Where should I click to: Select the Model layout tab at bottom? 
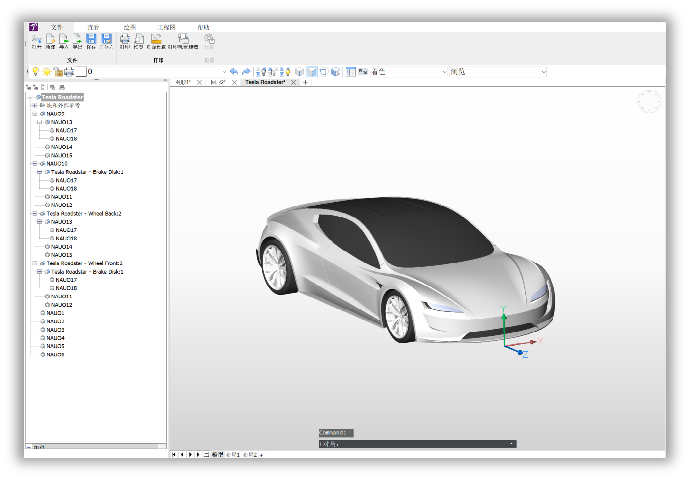[x=217, y=454]
